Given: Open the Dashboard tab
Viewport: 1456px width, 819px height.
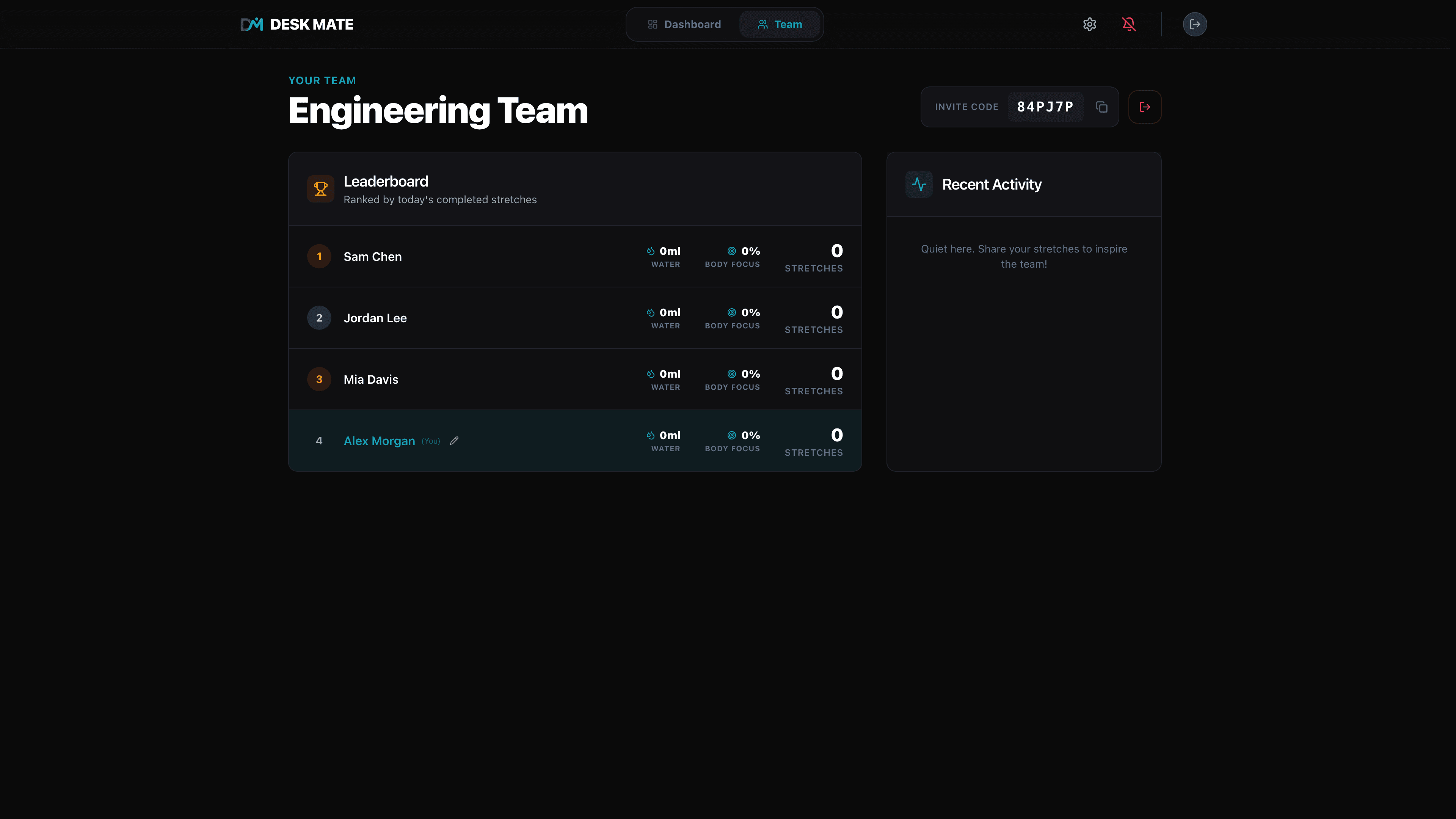Looking at the screenshot, I should pos(684,24).
